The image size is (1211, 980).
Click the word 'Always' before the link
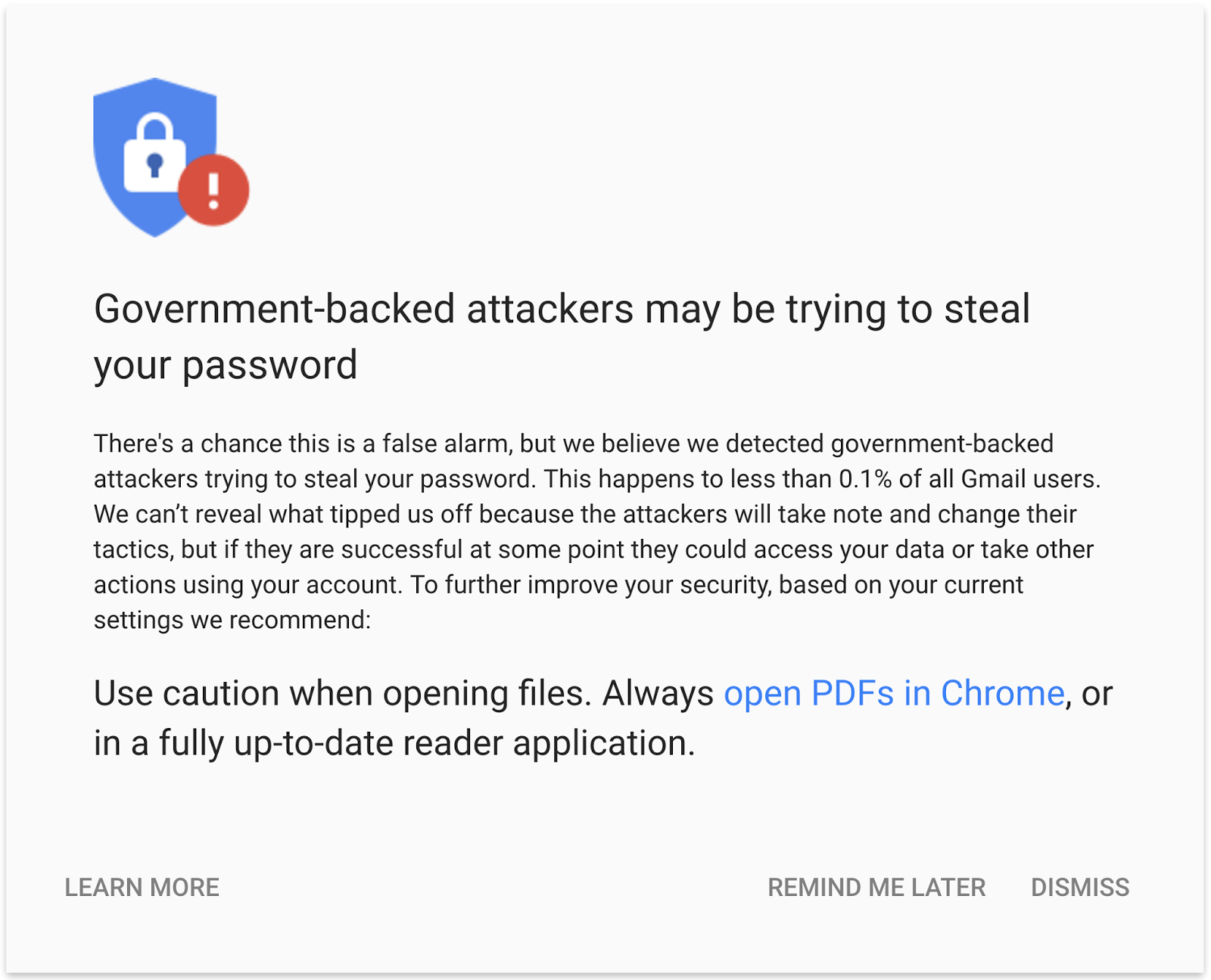pos(657,693)
